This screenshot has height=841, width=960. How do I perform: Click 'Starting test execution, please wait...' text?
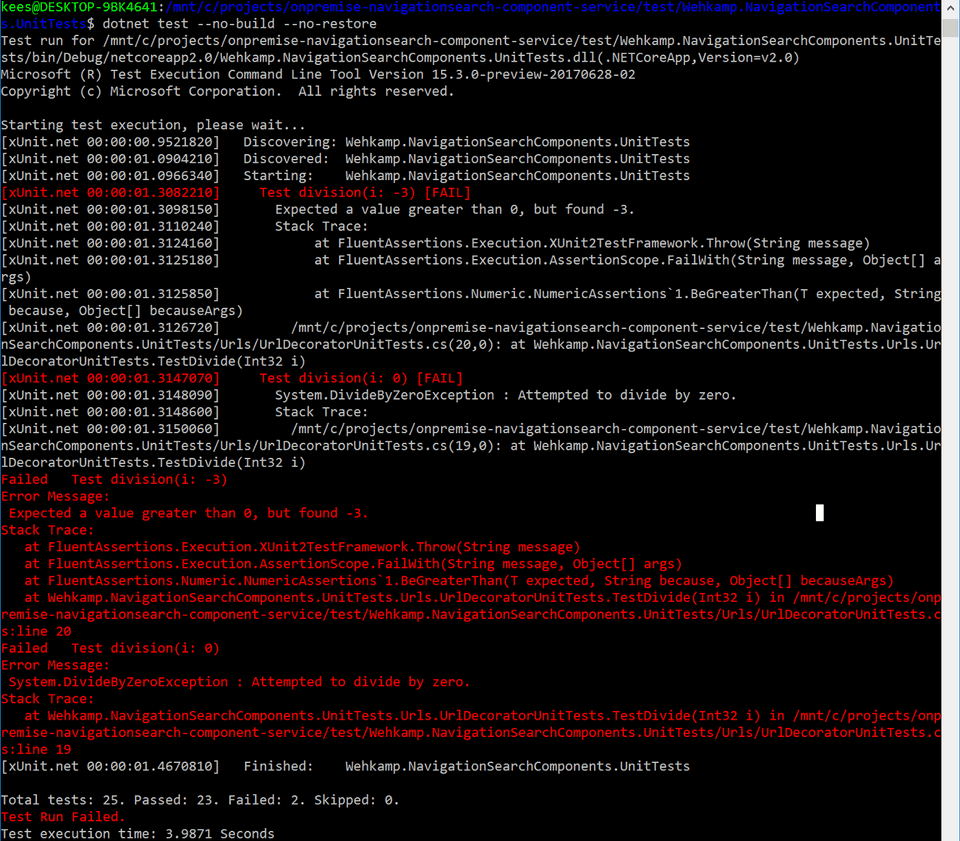pyautogui.click(x=153, y=125)
